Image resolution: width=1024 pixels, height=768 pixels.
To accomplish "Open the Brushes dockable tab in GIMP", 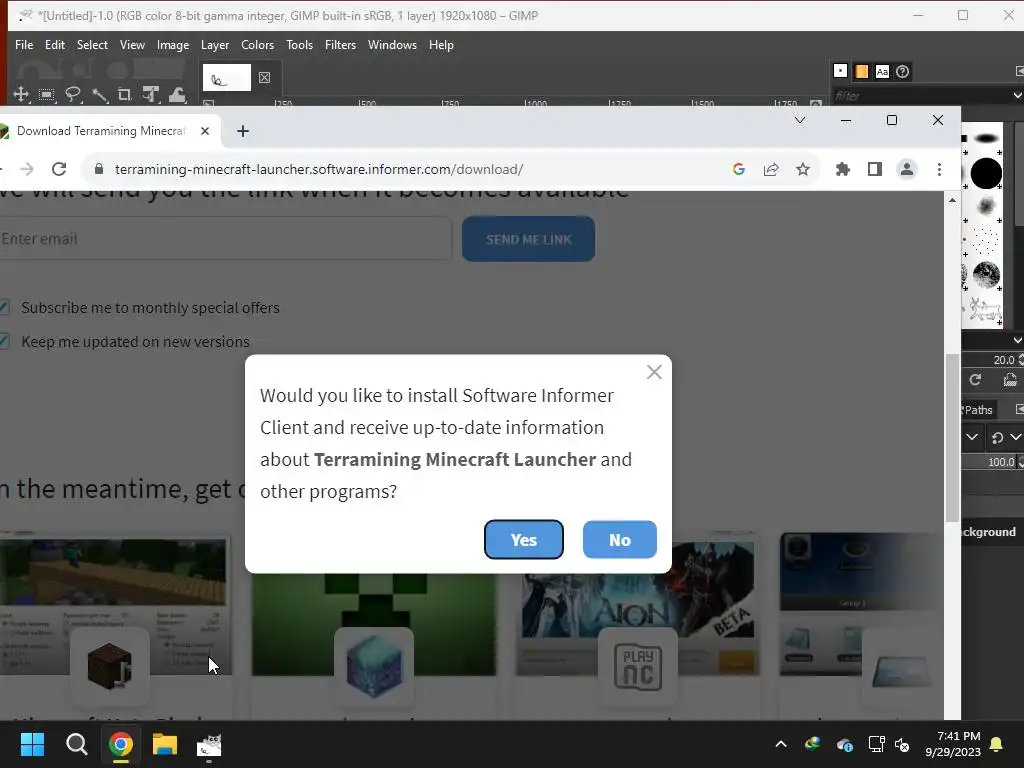I will tap(840, 71).
